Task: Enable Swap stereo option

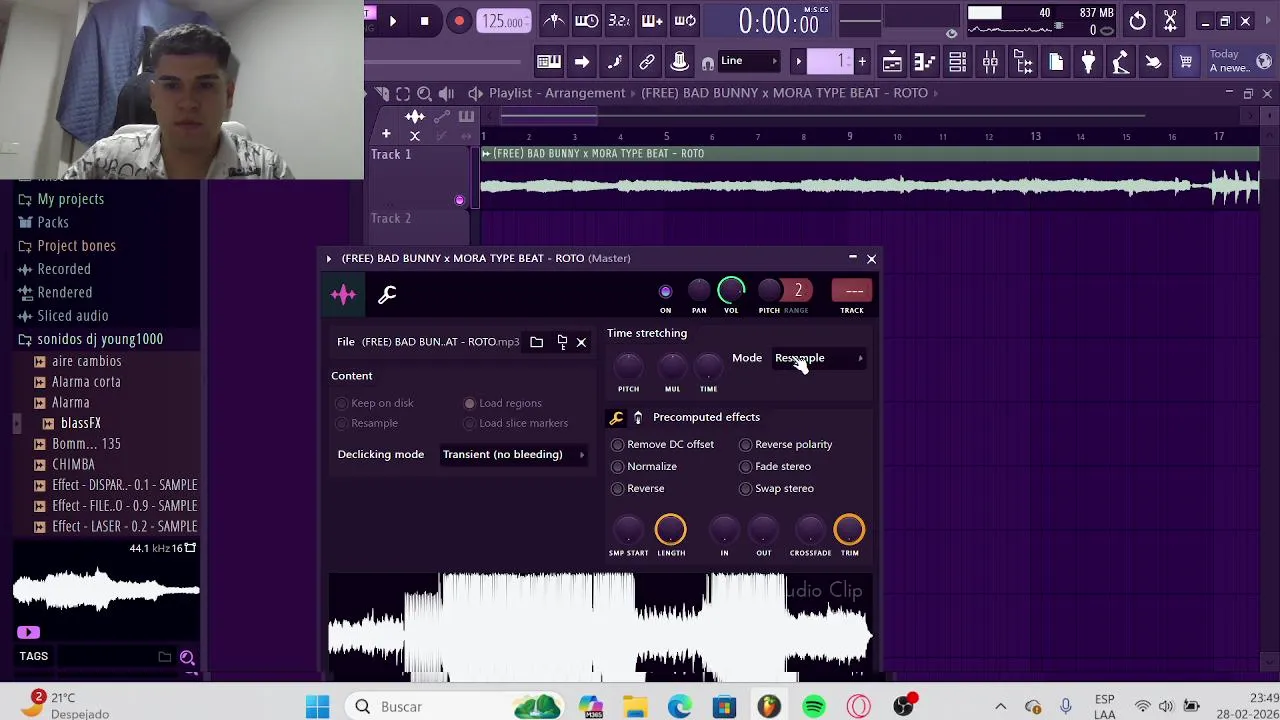Action: click(x=776, y=488)
